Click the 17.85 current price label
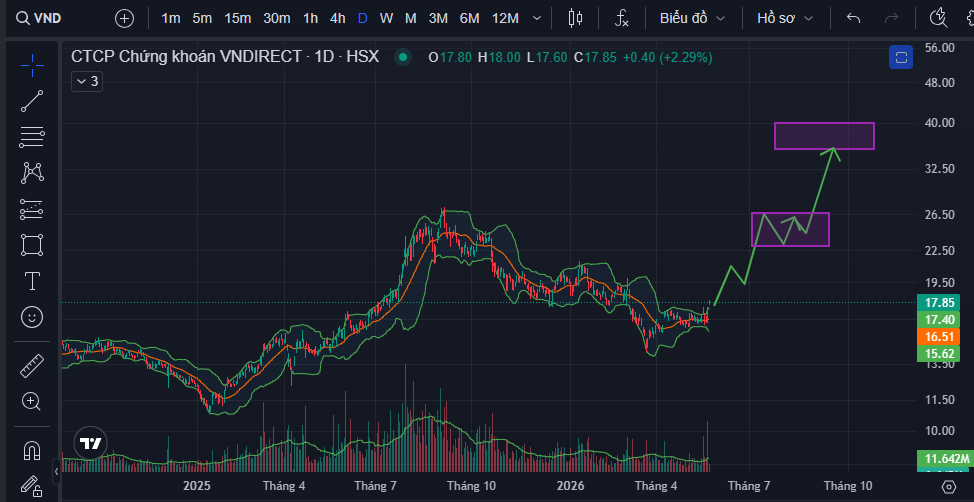 pos(939,303)
